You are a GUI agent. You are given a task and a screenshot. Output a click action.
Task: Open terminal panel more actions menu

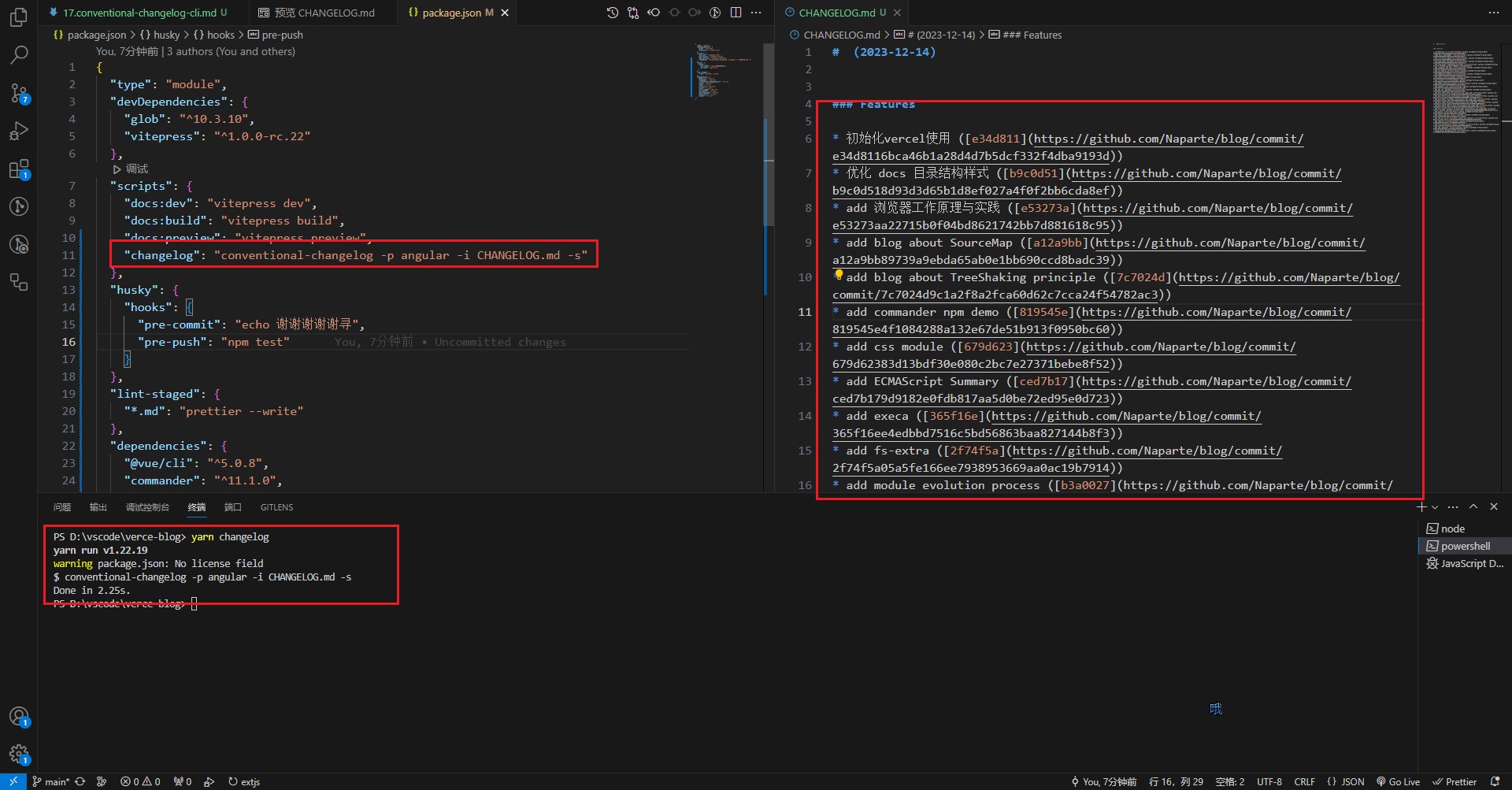point(1453,507)
